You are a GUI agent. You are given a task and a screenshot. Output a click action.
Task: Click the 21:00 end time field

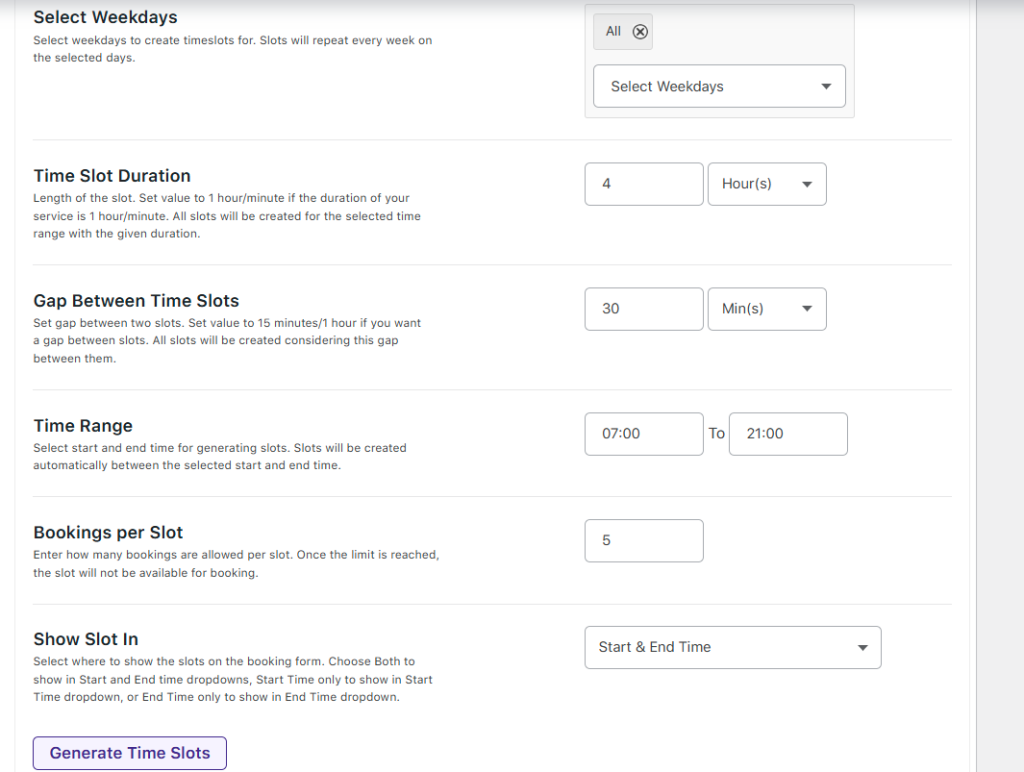click(788, 434)
